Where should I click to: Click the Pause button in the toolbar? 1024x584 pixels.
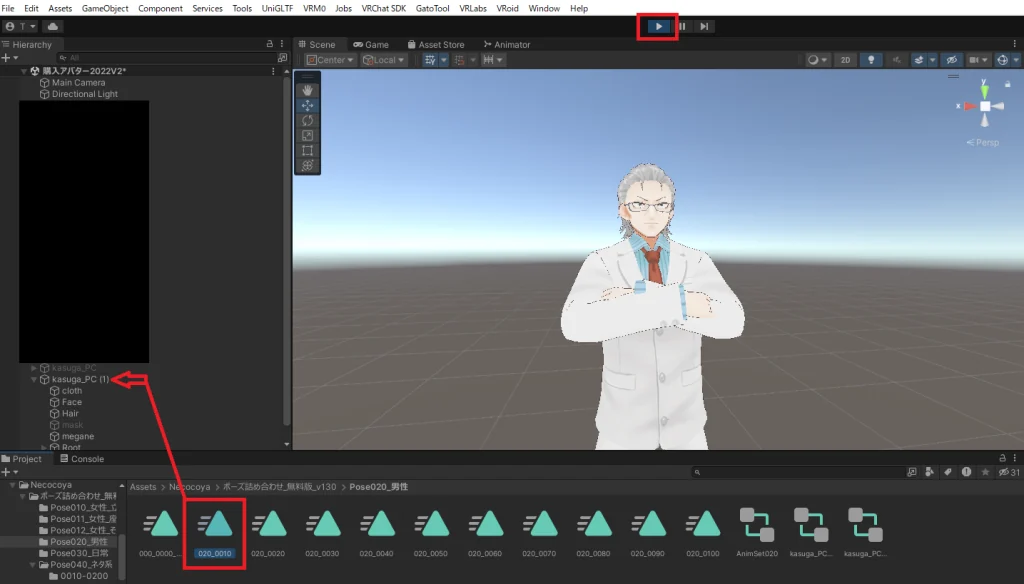682,26
